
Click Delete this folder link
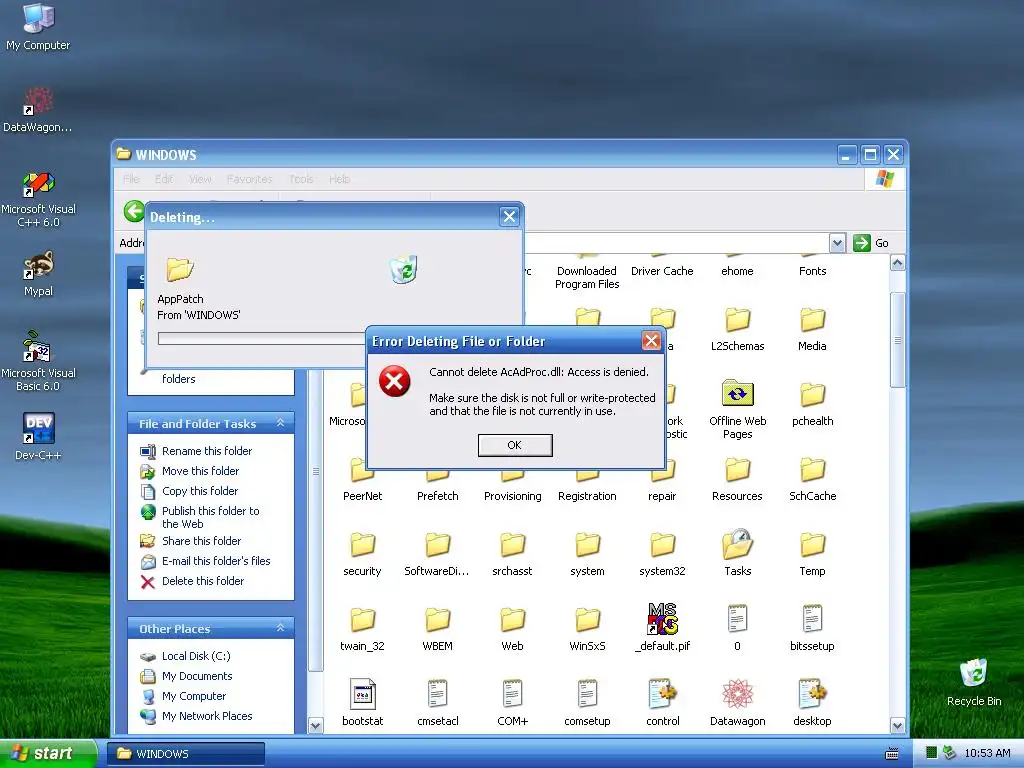click(202, 581)
